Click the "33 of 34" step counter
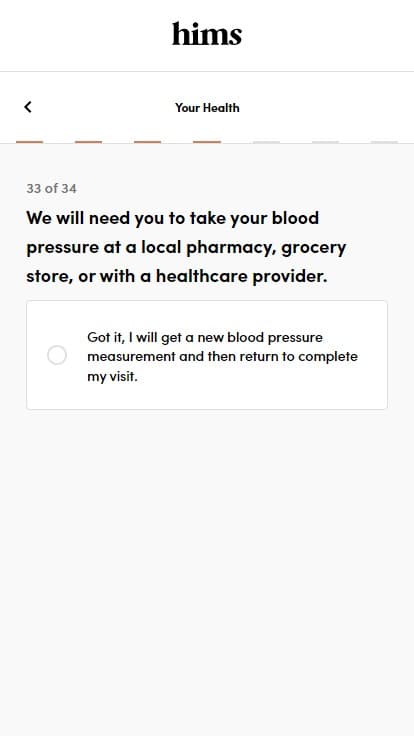 coord(51,188)
